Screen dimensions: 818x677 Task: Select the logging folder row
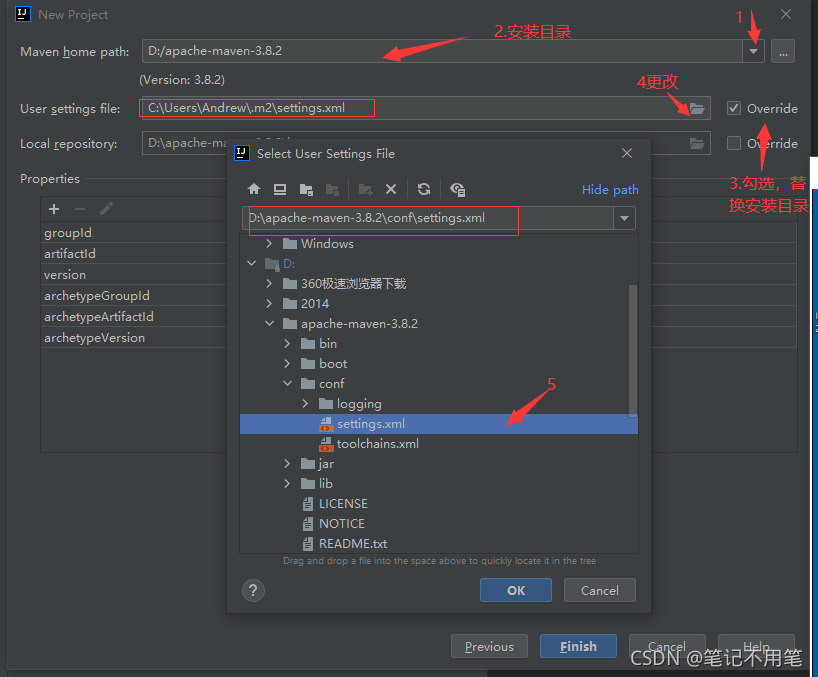[x=439, y=403]
